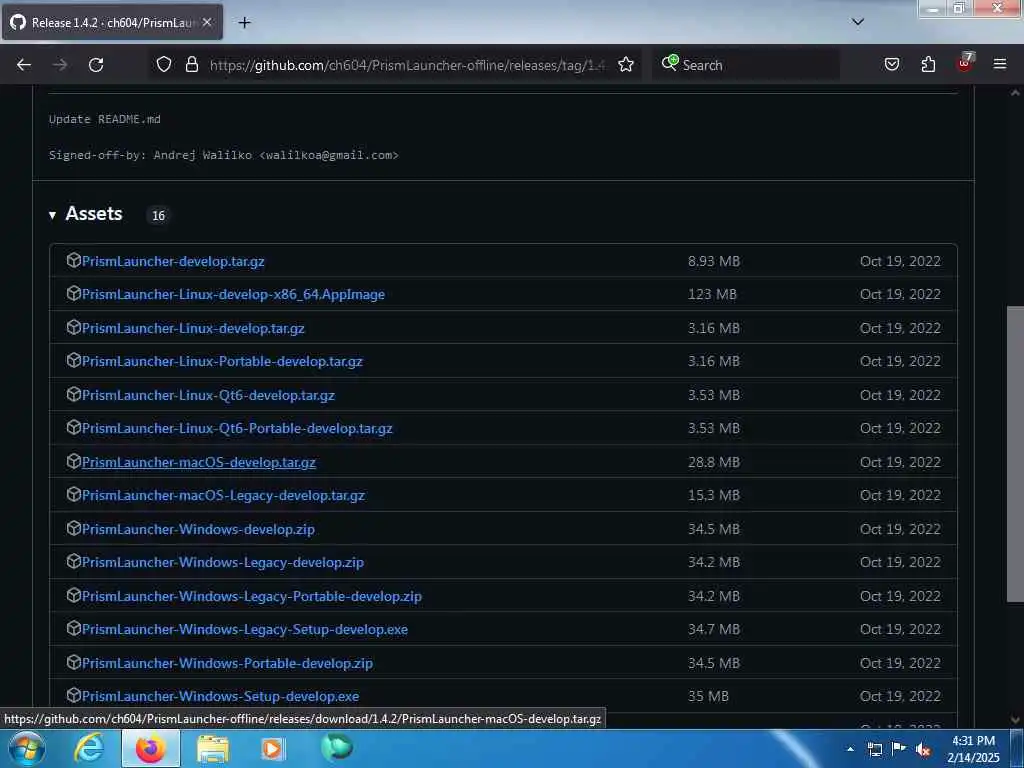The width and height of the screenshot is (1024, 768).
Task: Open the Firefox hamburger menu
Action: point(1000,64)
